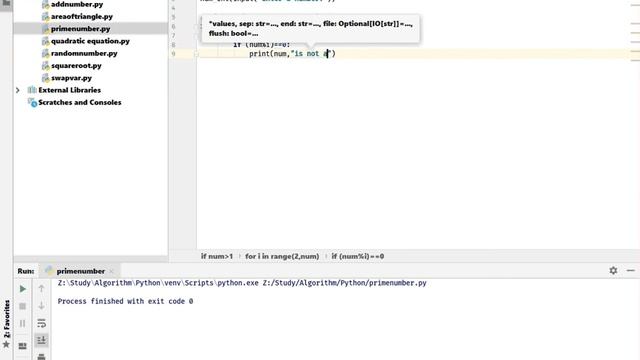Viewport: 640px width, 360px height.
Task: Click the External Libraries icon
Action: tap(32, 90)
